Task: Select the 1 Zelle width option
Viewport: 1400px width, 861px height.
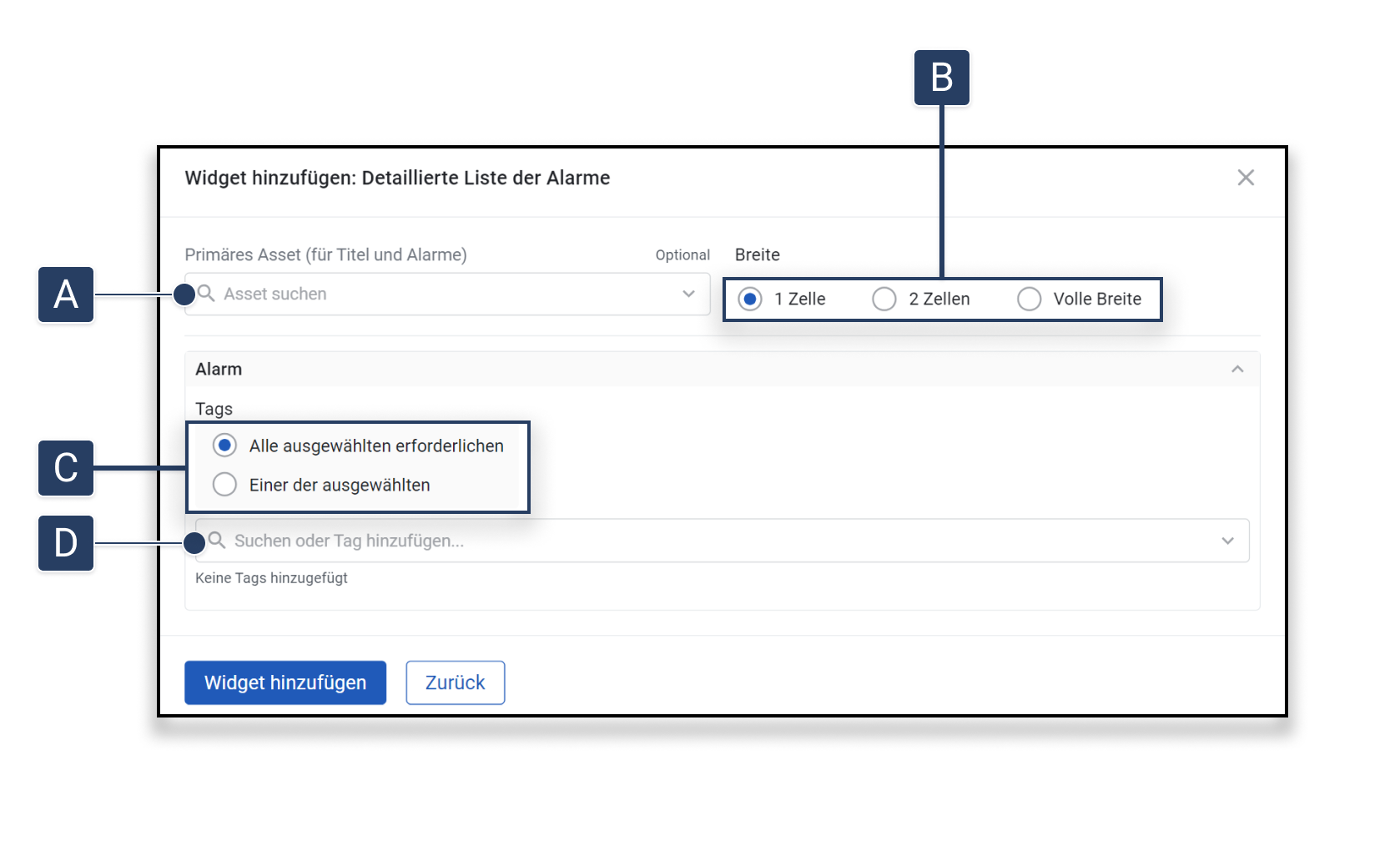Action: [x=750, y=299]
